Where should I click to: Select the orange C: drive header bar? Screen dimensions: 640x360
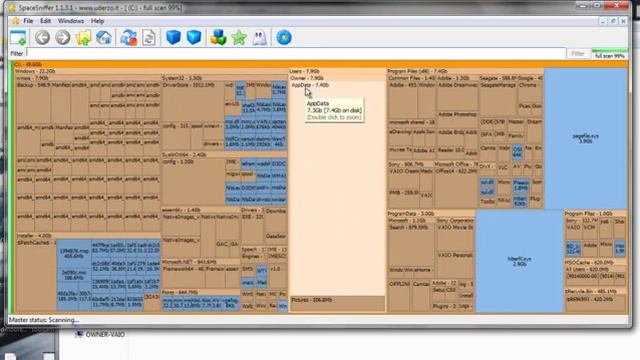320,64
